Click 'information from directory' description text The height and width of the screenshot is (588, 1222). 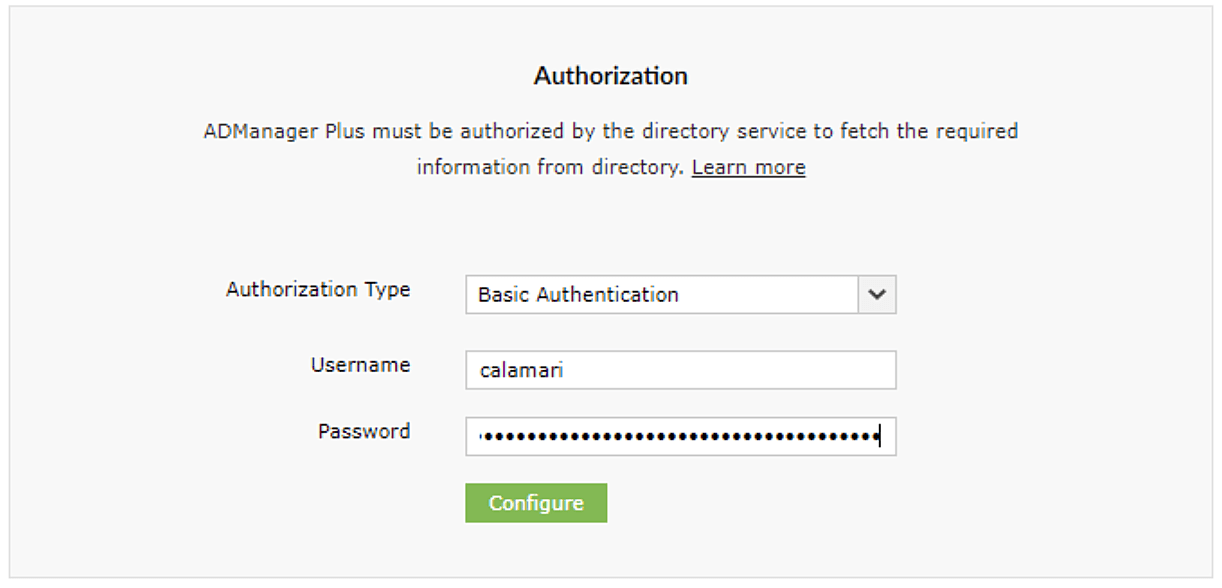550,167
